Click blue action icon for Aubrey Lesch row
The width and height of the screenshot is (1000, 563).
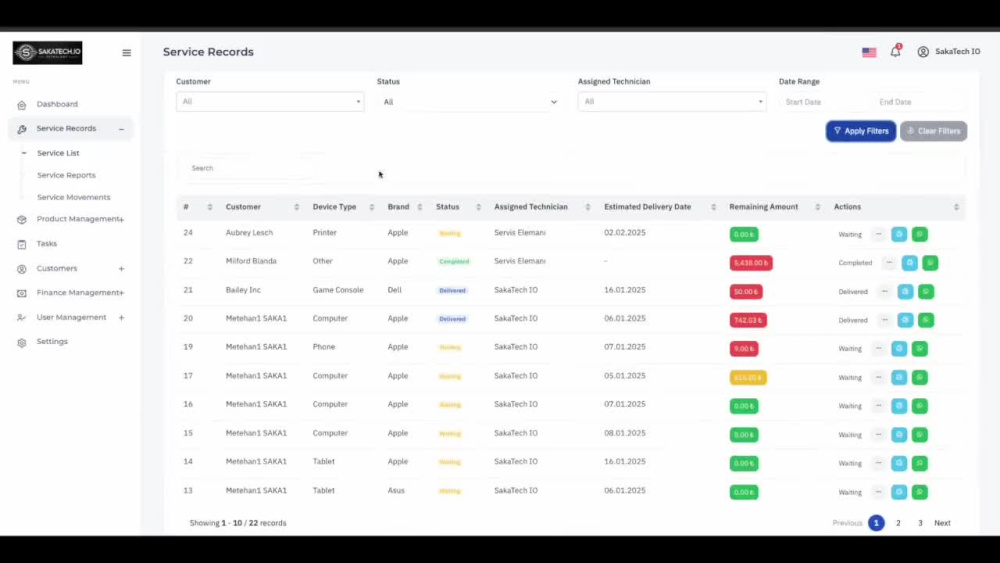click(x=899, y=235)
